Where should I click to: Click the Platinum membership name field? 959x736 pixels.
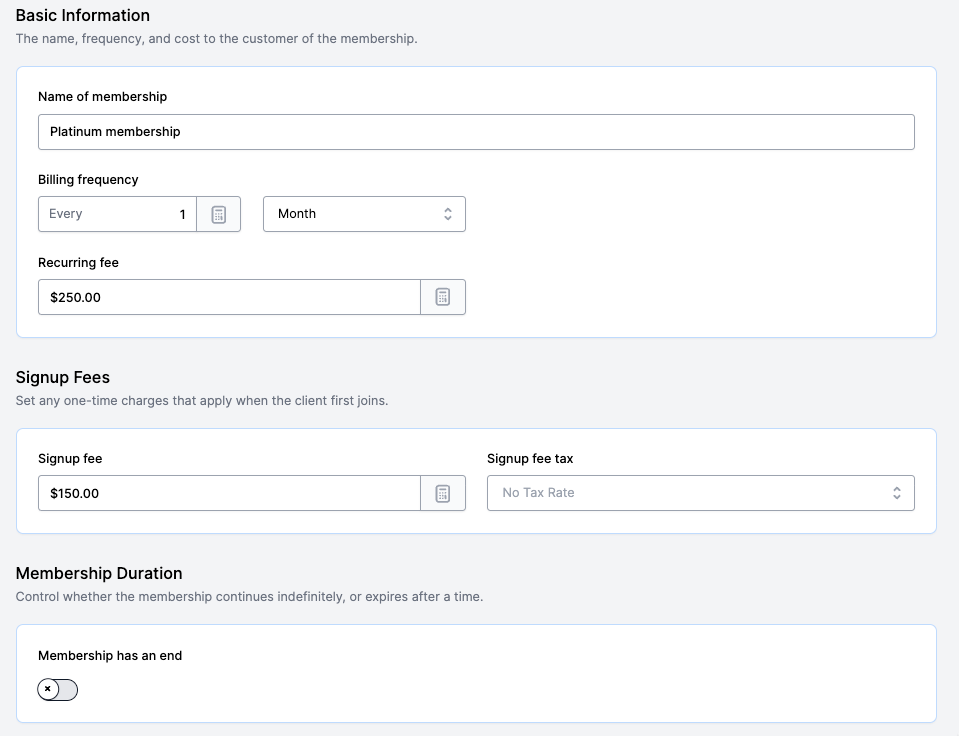476,132
